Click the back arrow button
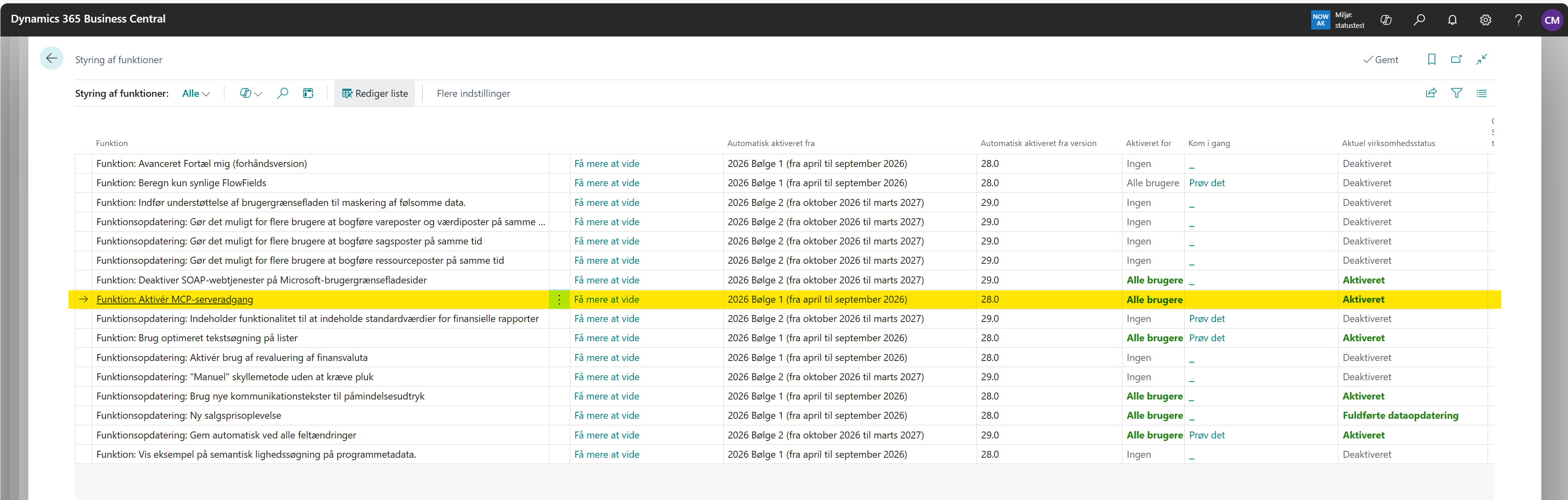This screenshot has width=1568, height=500. click(x=52, y=58)
